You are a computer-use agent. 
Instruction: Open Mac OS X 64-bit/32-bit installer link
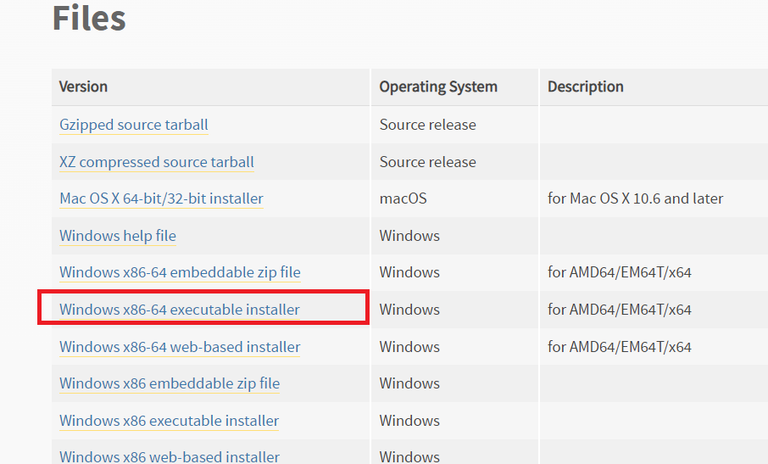click(161, 198)
